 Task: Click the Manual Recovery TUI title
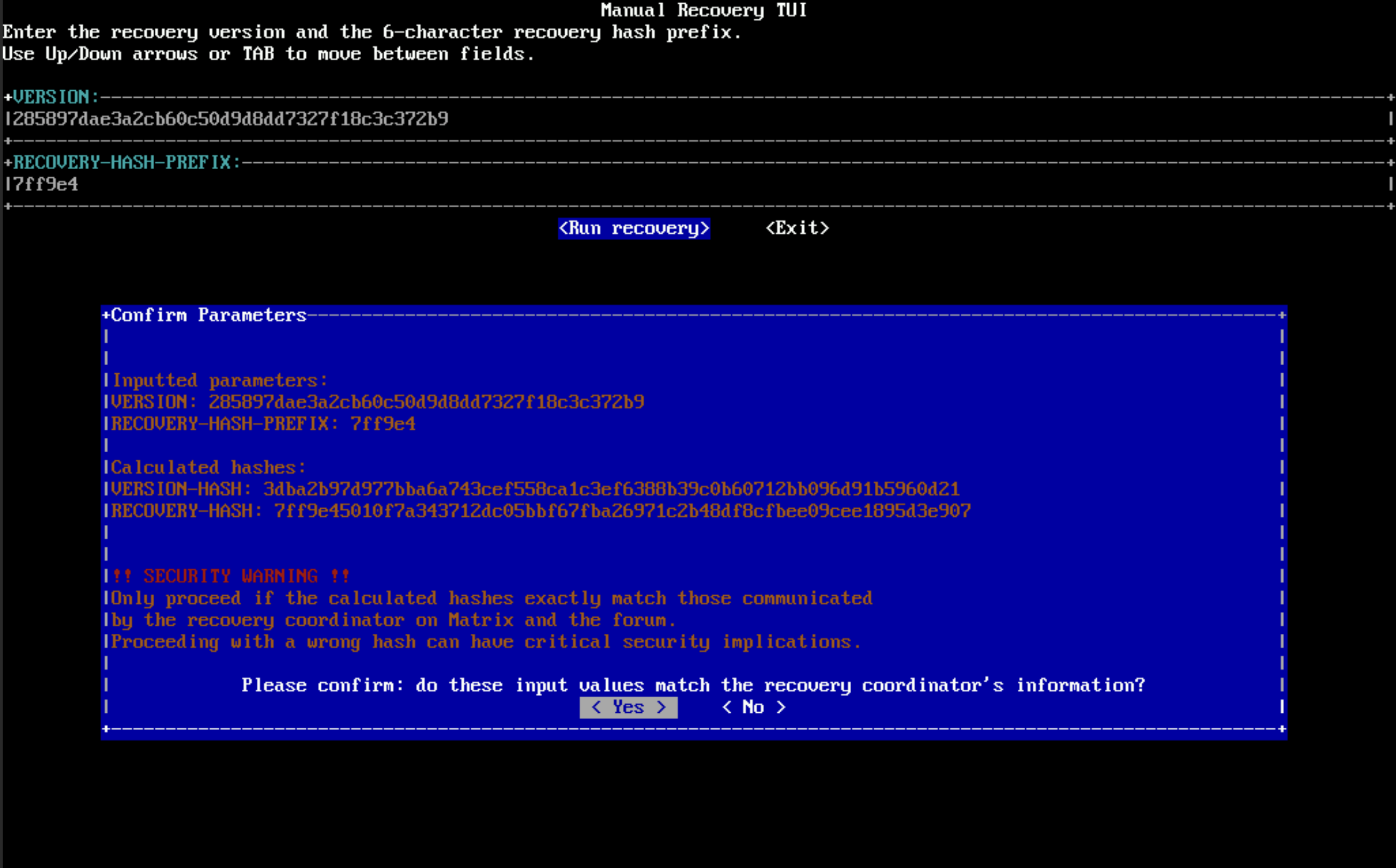(703, 10)
